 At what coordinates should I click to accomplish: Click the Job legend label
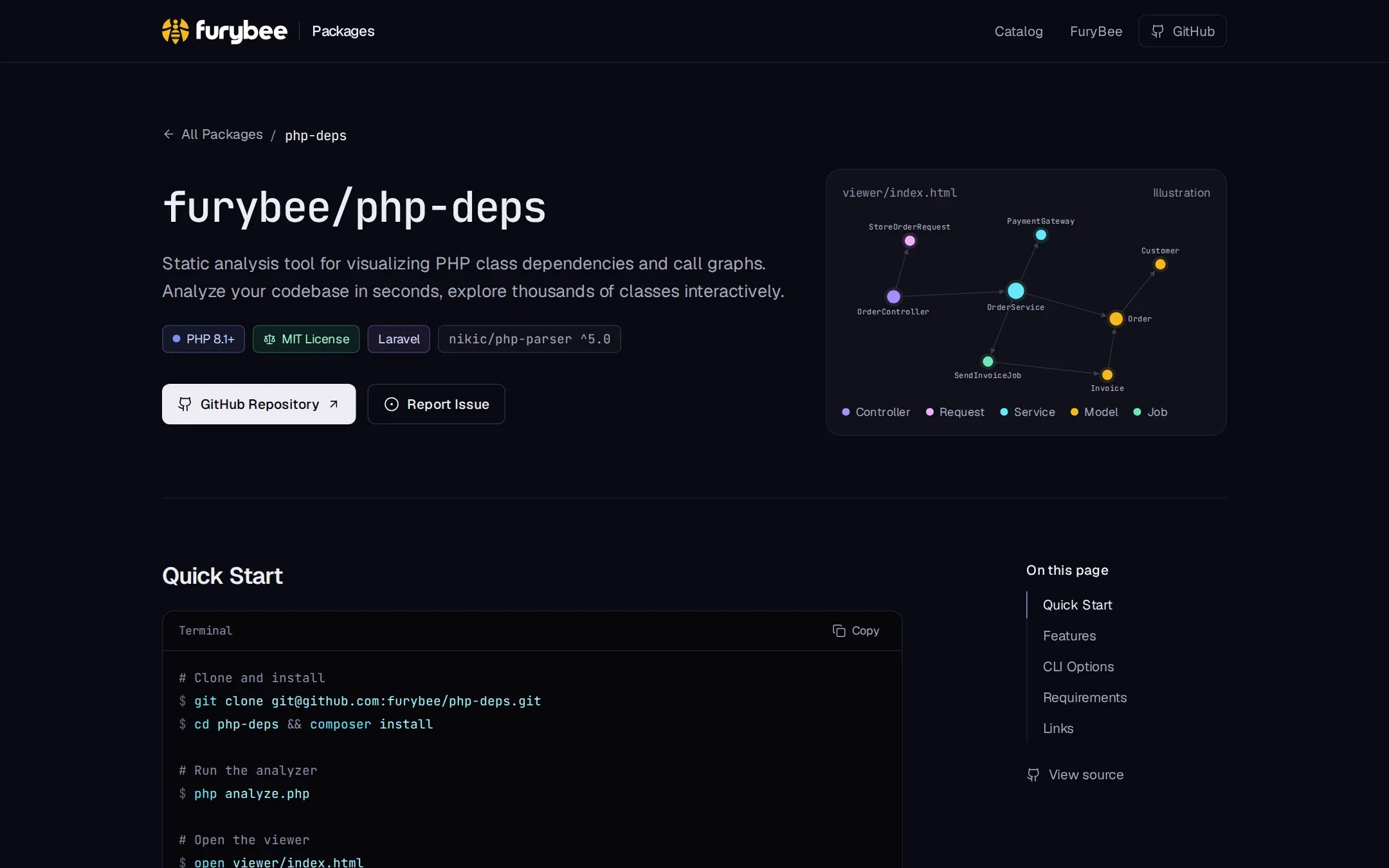(1157, 411)
